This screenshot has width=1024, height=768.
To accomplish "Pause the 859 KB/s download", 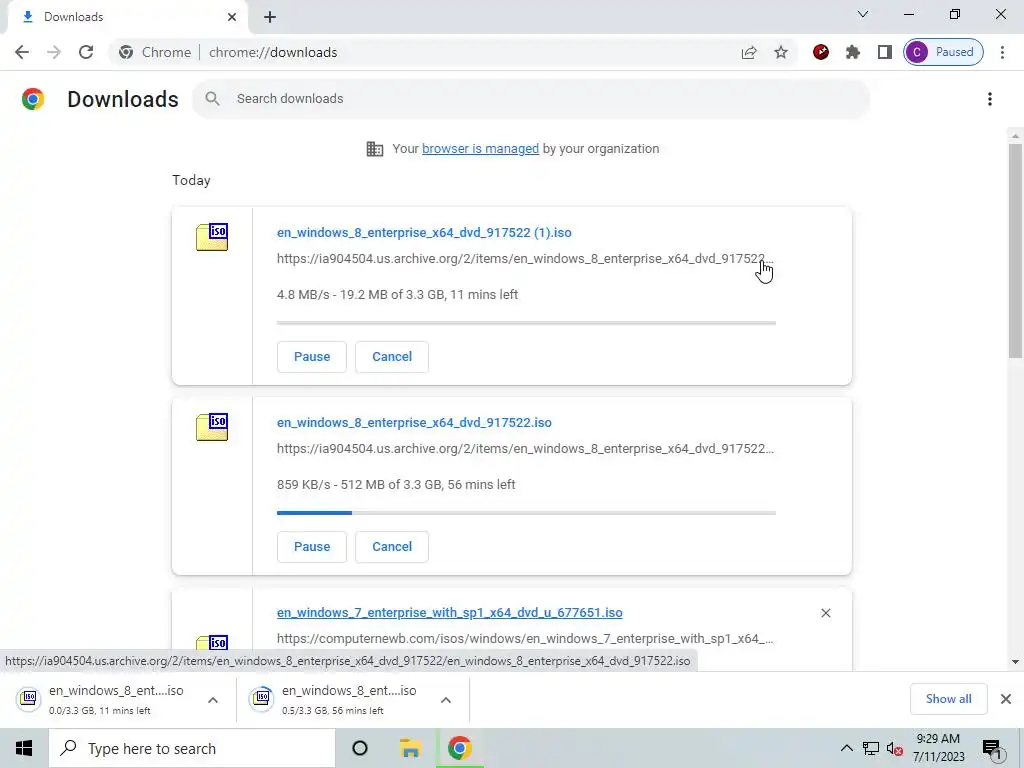I will tap(312, 547).
